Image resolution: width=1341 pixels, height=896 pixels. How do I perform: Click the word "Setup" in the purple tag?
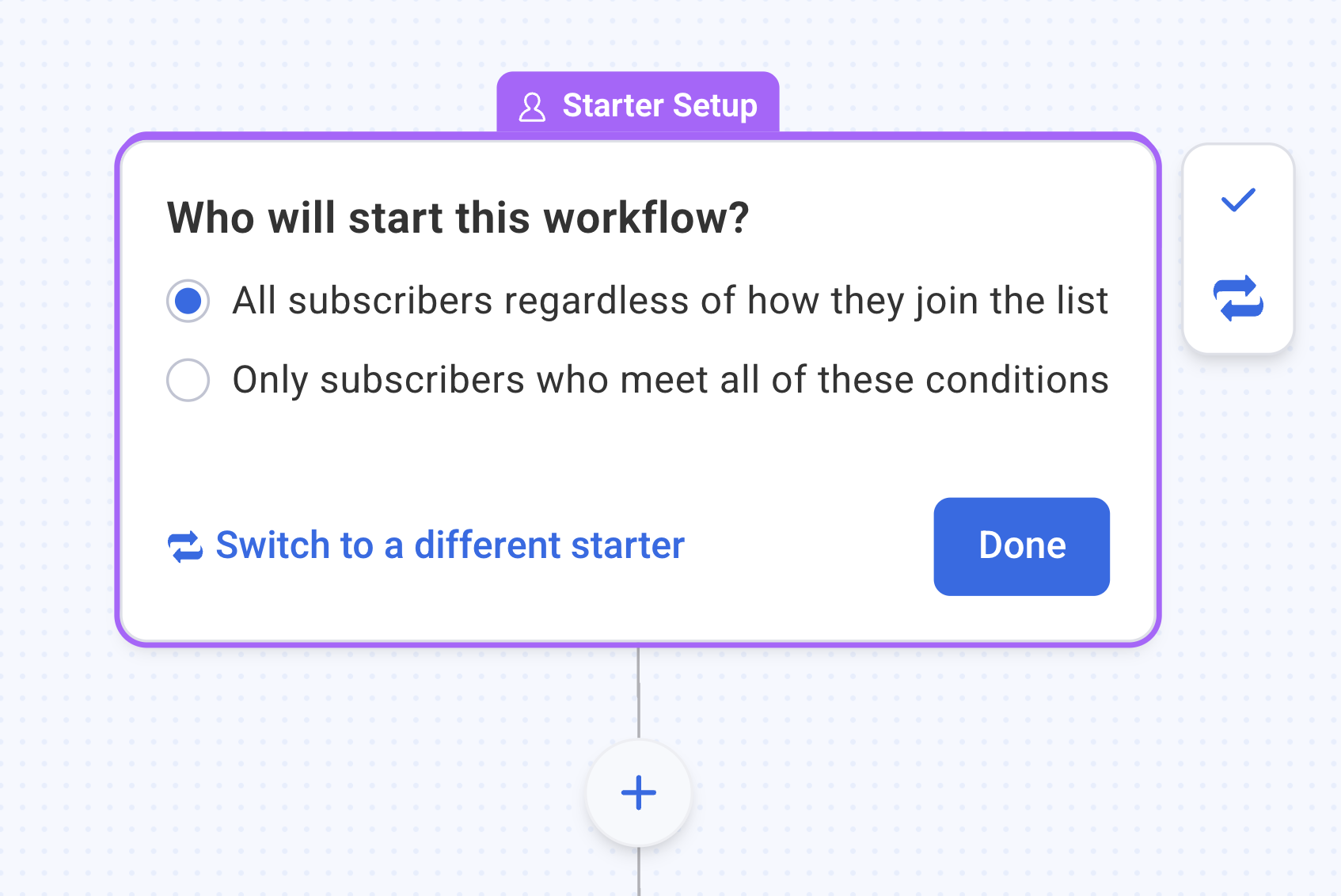tap(715, 105)
